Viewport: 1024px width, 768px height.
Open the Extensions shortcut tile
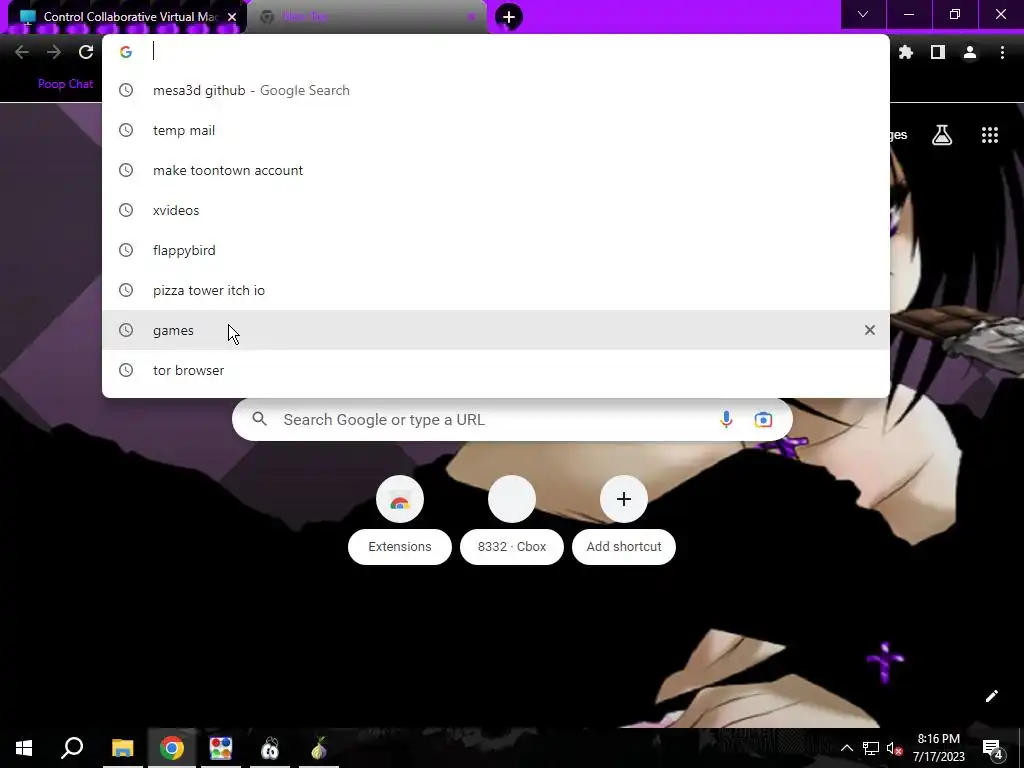click(x=400, y=520)
